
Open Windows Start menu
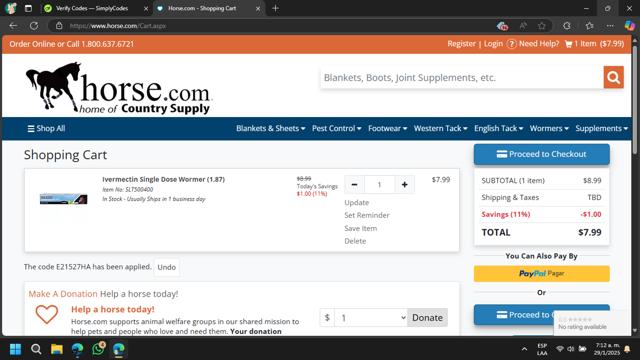click(15, 349)
